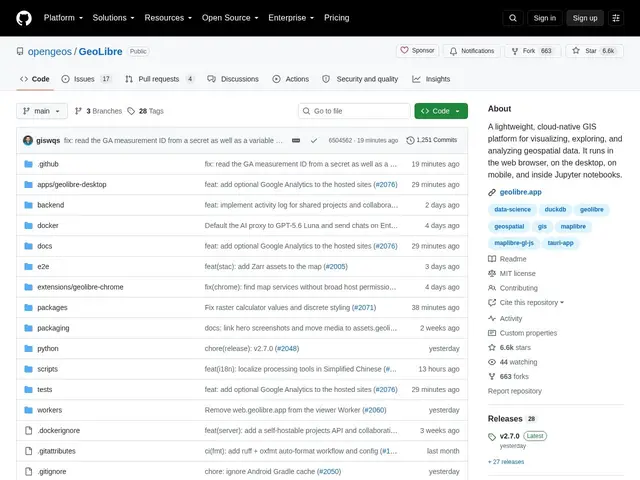This screenshot has width=640, height=480.
Task: Click the Sign up button
Action: 585,18
